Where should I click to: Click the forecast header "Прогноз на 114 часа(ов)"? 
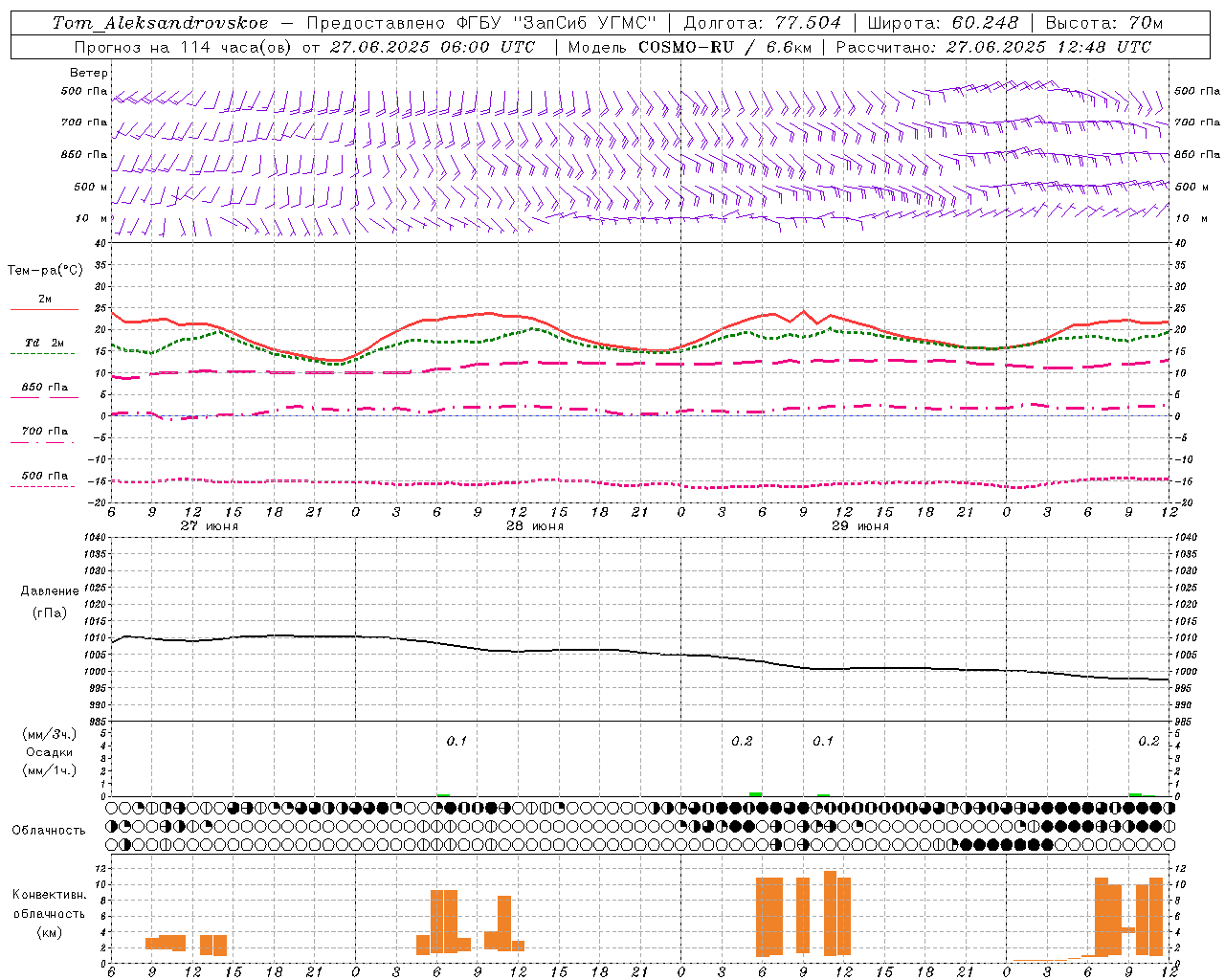tap(184, 47)
